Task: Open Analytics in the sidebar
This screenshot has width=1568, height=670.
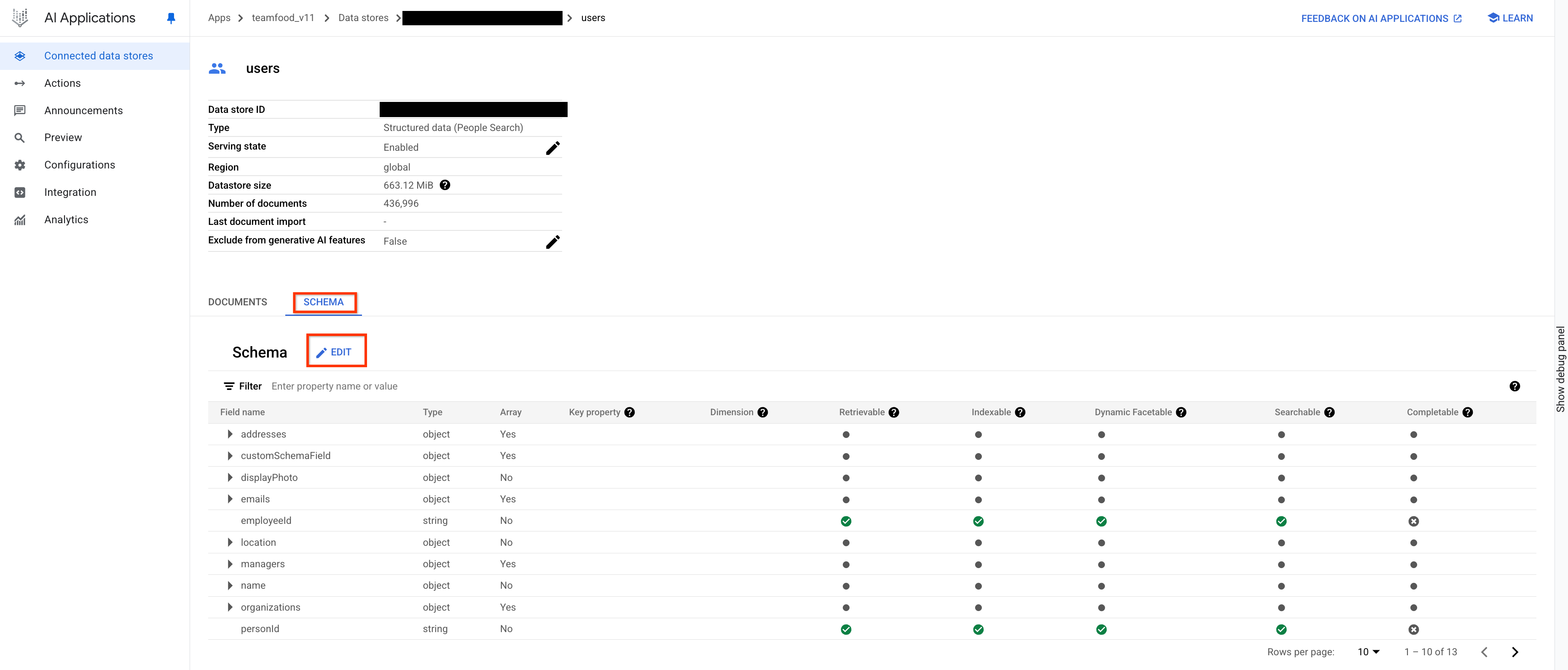Action: pos(95,220)
